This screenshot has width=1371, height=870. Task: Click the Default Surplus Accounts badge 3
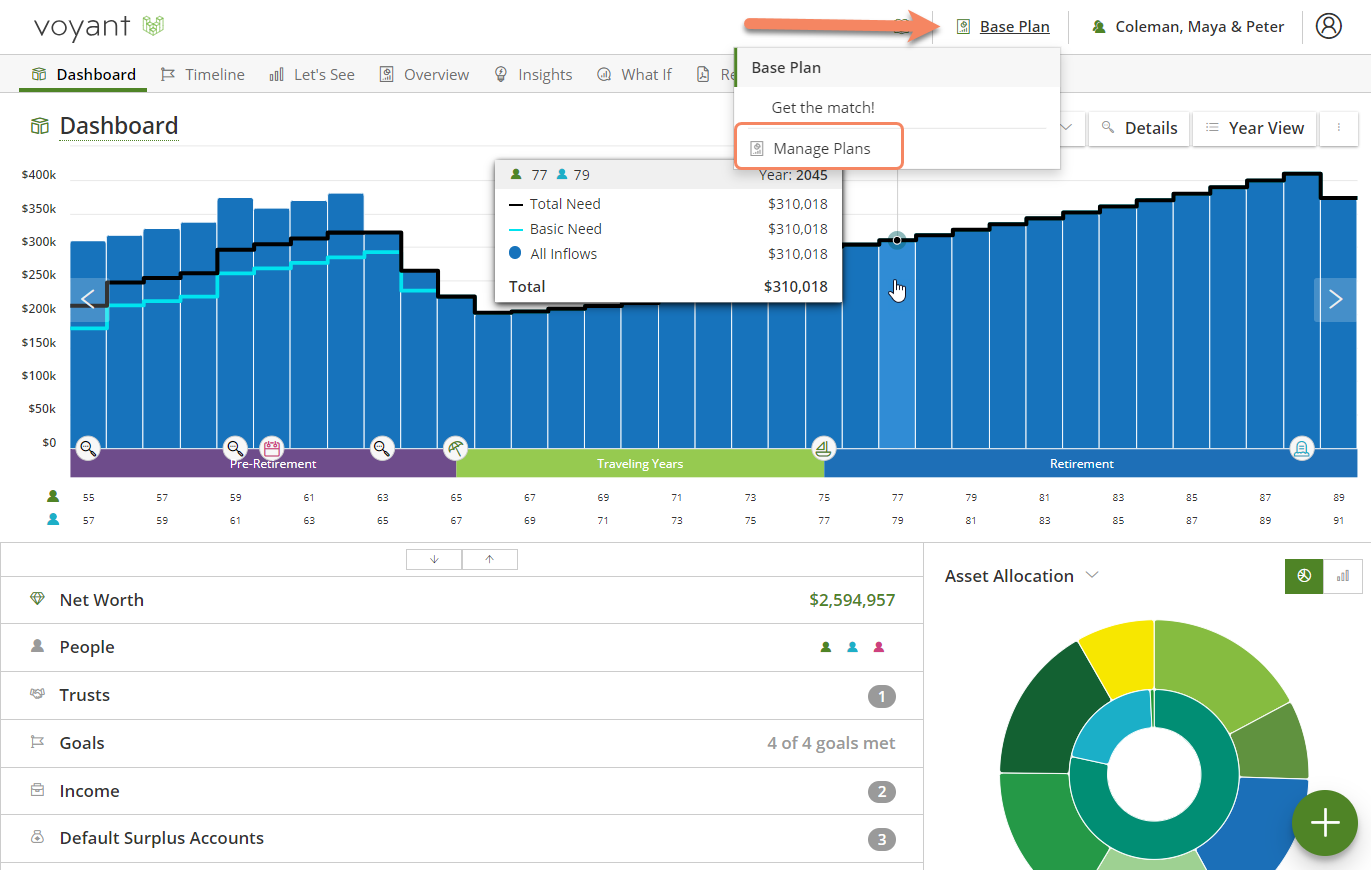882,839
